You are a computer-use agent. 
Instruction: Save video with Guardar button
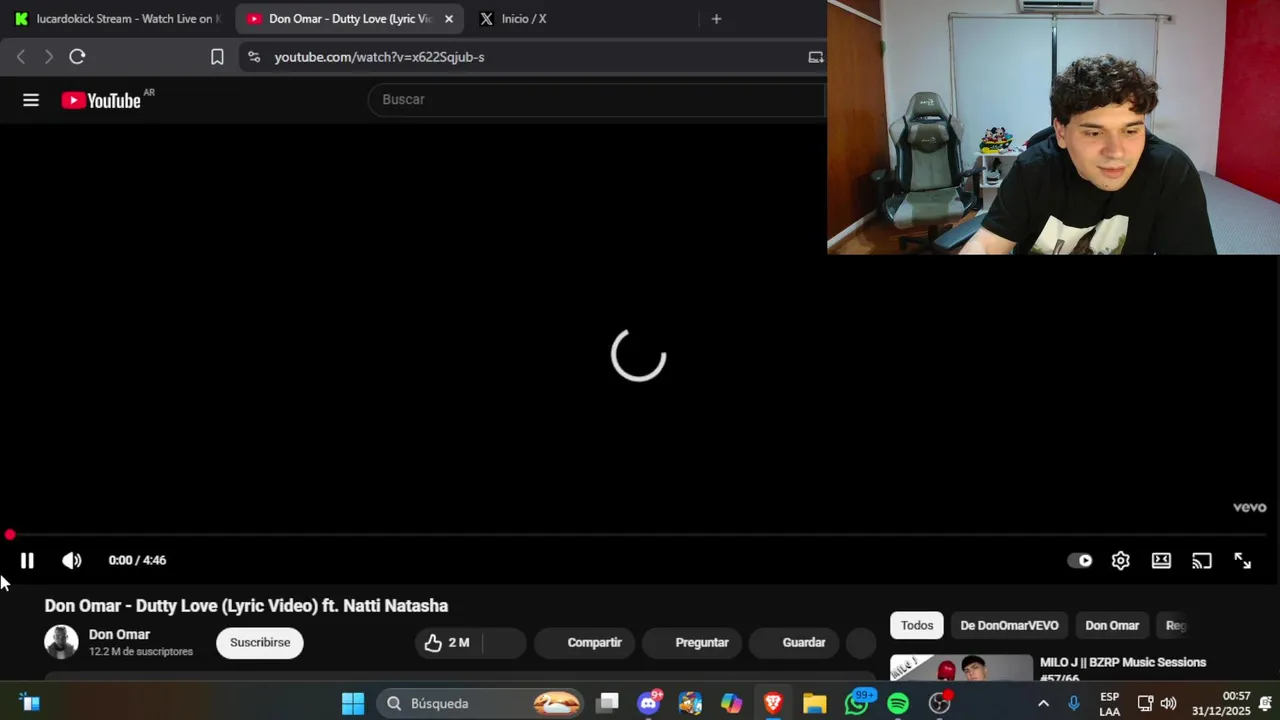[794, 643]
